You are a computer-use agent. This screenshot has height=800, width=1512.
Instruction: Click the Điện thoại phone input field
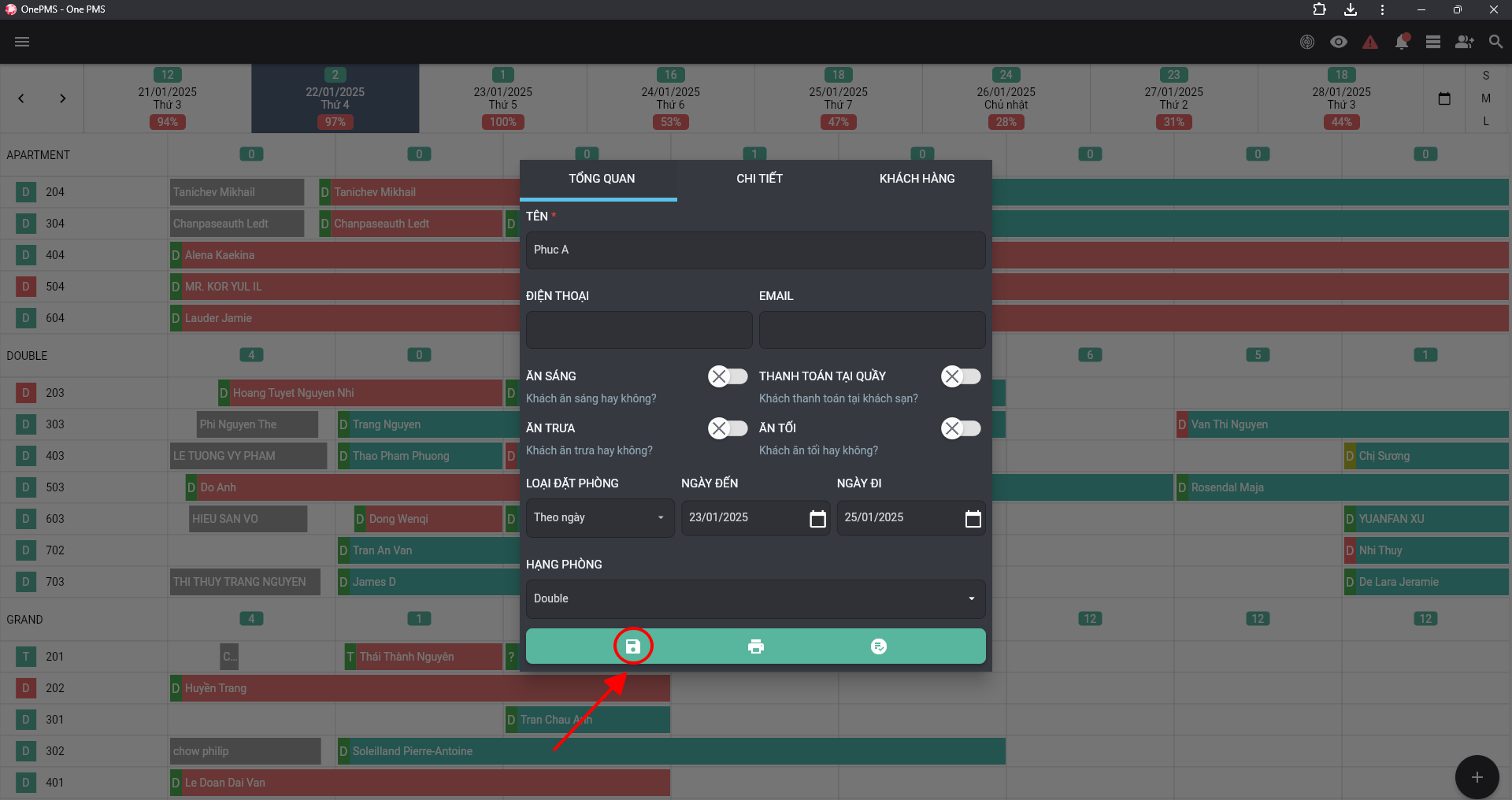tap(639, 330)
